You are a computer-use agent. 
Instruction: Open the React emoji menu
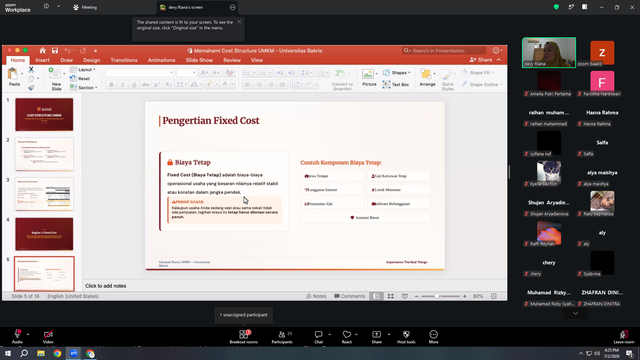(x=347, y=334)
